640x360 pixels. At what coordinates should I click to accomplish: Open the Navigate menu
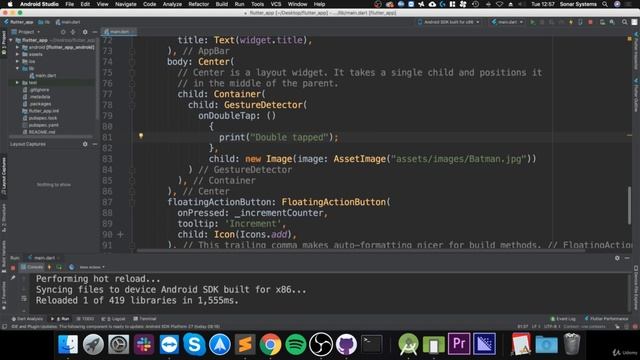(x=126, y=4)
